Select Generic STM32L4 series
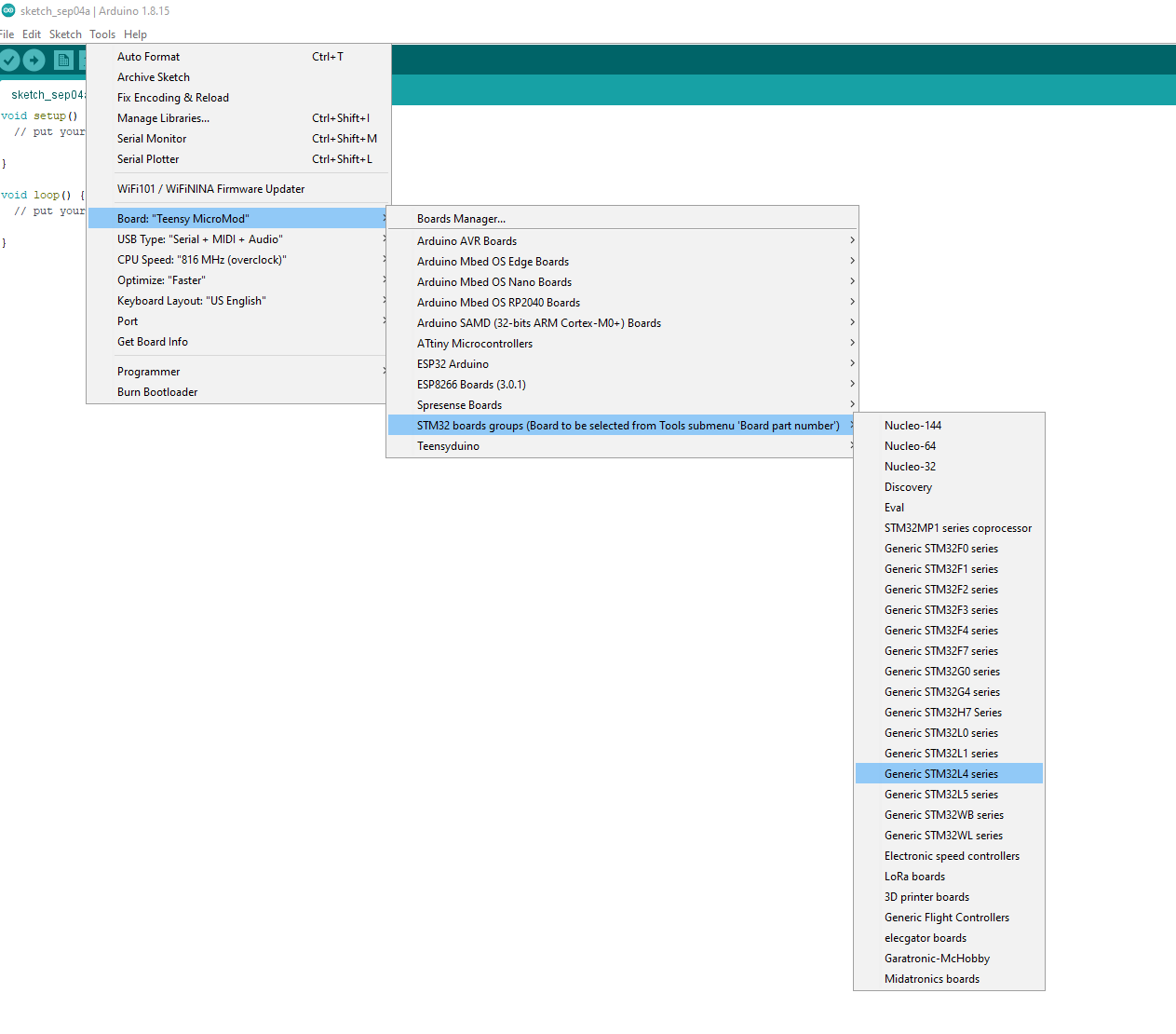 click(949, 774)
